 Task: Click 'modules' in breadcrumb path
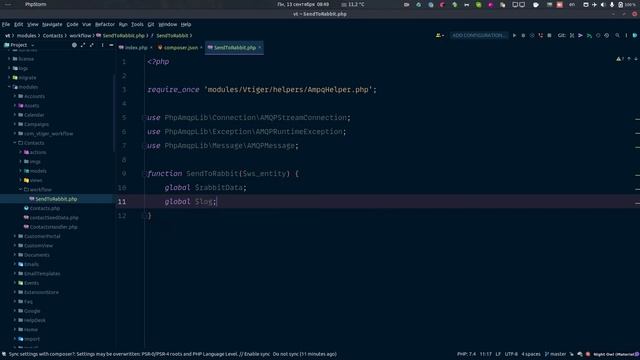27,36
